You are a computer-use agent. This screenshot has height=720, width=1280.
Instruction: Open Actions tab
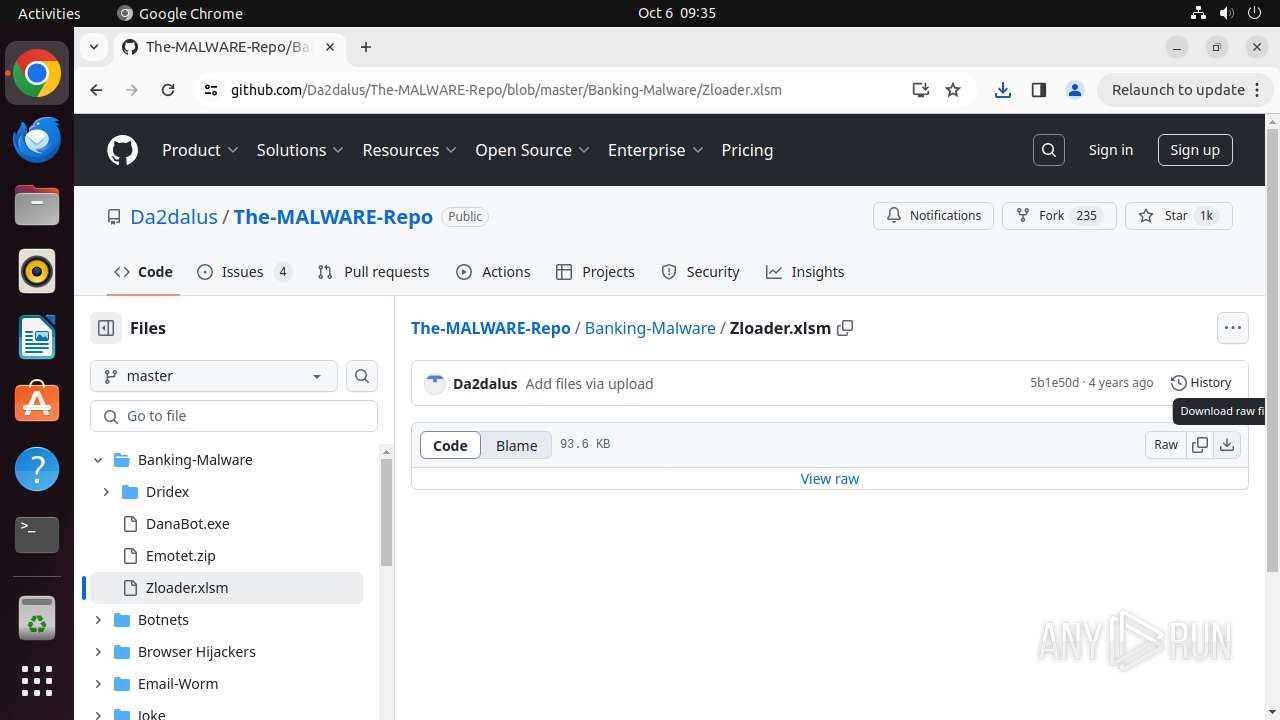click(x=493, y=272)
